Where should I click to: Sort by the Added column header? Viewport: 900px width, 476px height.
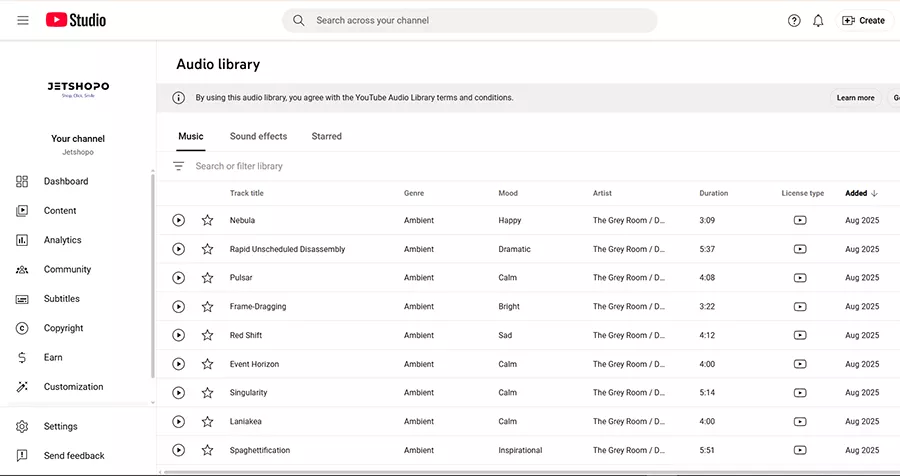pyautogui.click(x=862, y=194)
